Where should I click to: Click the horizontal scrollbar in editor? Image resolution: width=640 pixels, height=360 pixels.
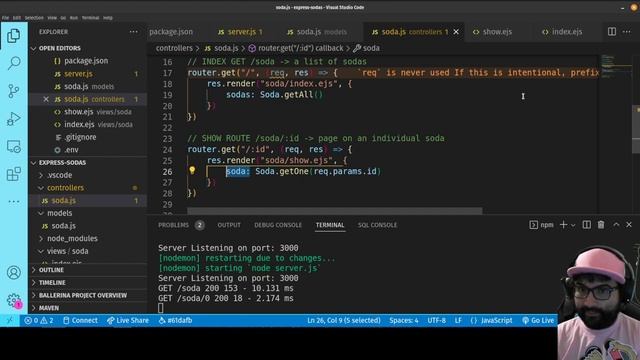click(335, 211)
